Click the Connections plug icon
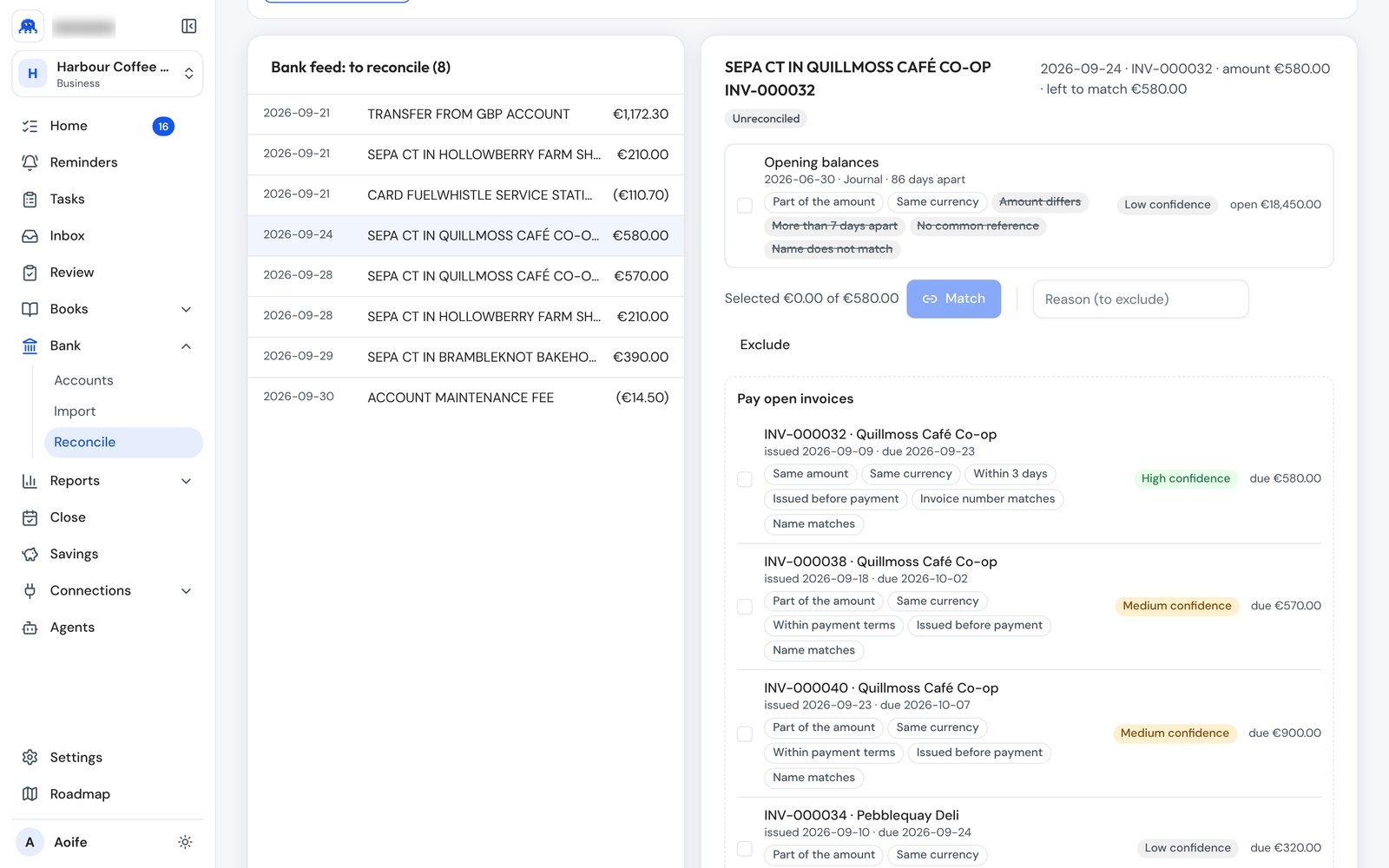 pos(30,590)
